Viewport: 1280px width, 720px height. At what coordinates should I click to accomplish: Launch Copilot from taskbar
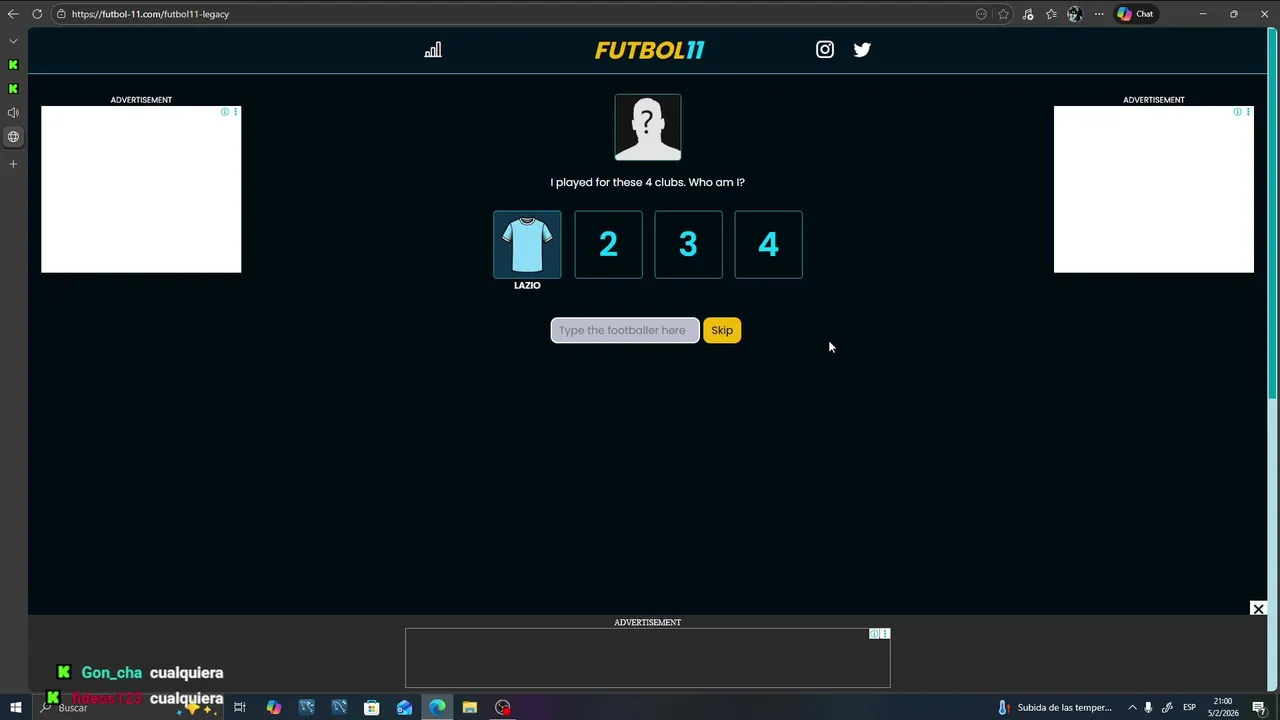273,708
